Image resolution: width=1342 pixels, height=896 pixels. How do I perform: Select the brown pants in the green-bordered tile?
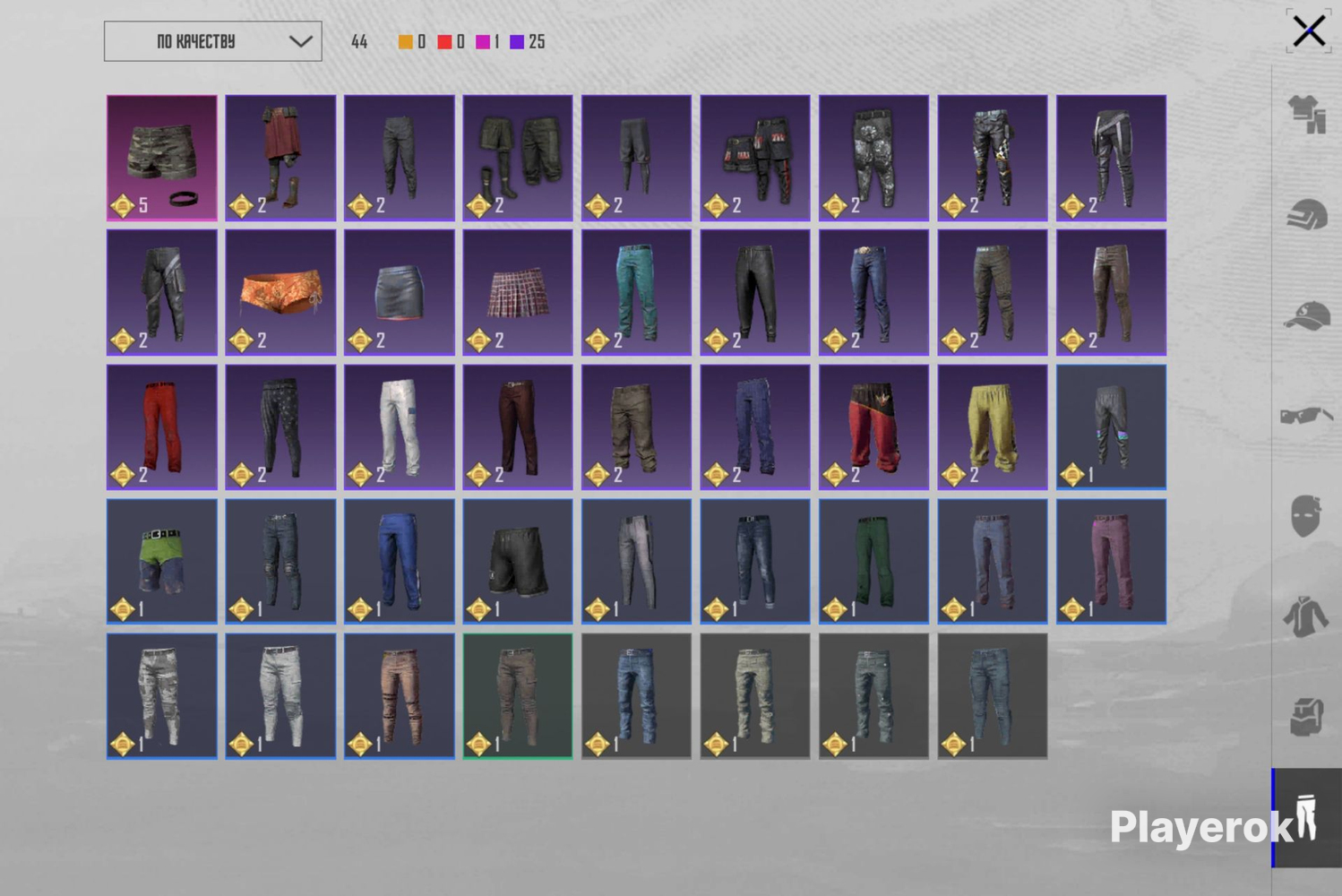pyautogui.click(x=518, y=696)
